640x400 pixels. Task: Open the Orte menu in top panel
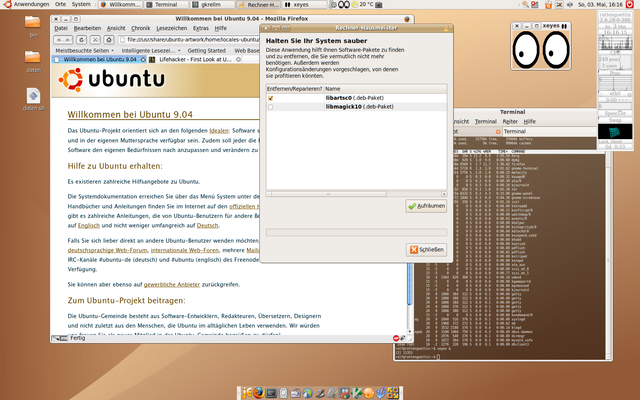click(x=60, y=4)
